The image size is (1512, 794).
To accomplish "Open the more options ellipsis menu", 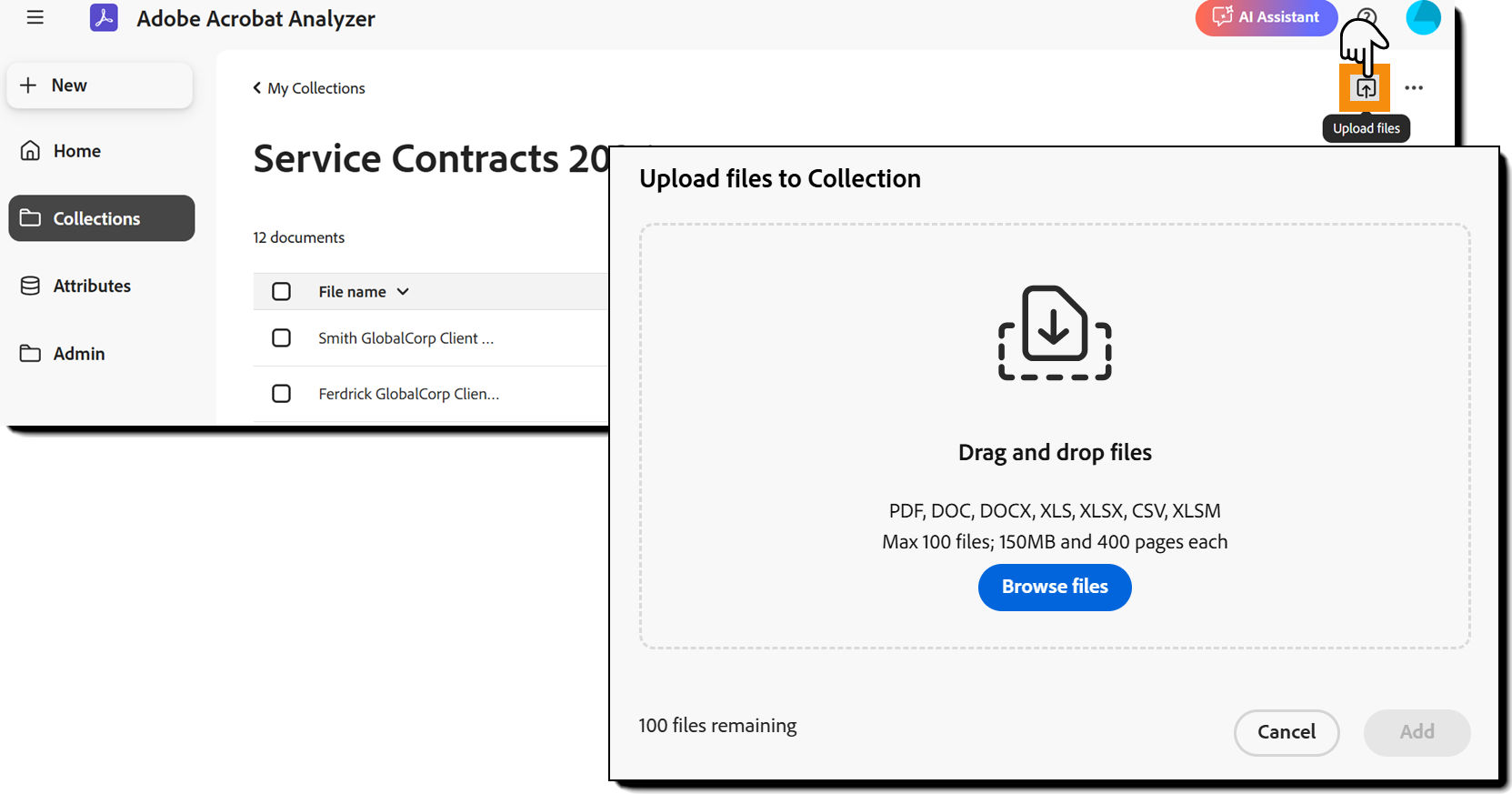I will [x=1415, y=87].
